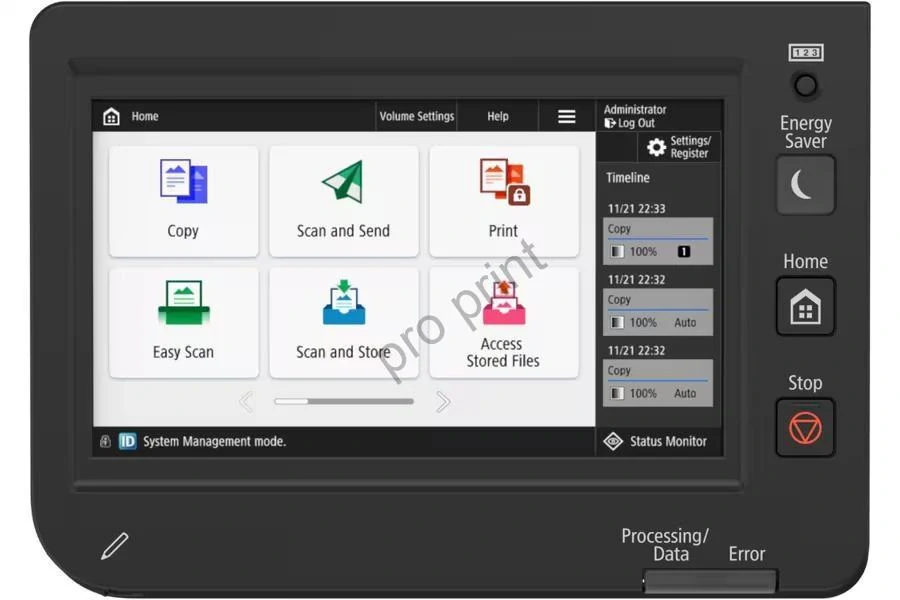Open Scan and Send tile
The width and height of the screenshot is (900, 600).
click(343, 201)
